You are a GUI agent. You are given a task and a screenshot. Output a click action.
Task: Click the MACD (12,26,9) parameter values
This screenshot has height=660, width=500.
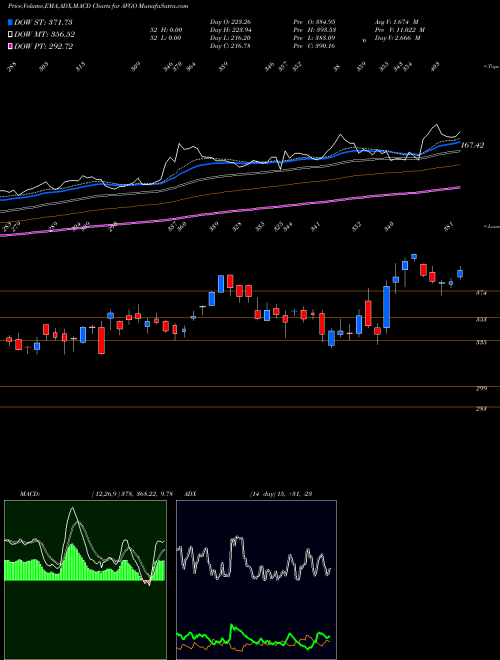[x=132, y=494]
